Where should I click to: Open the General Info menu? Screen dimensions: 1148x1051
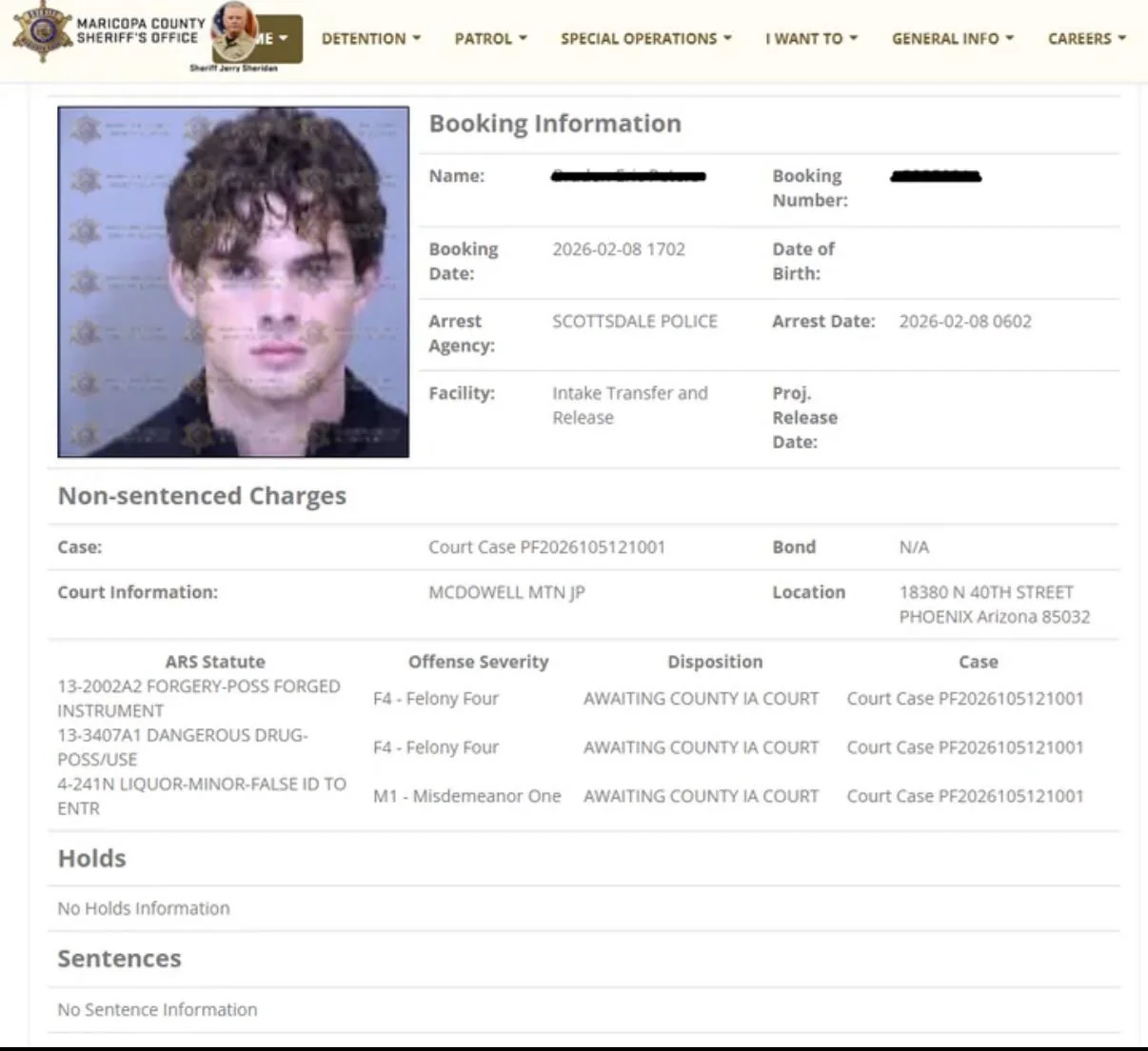pyautogui.click(x=953, y=39)
